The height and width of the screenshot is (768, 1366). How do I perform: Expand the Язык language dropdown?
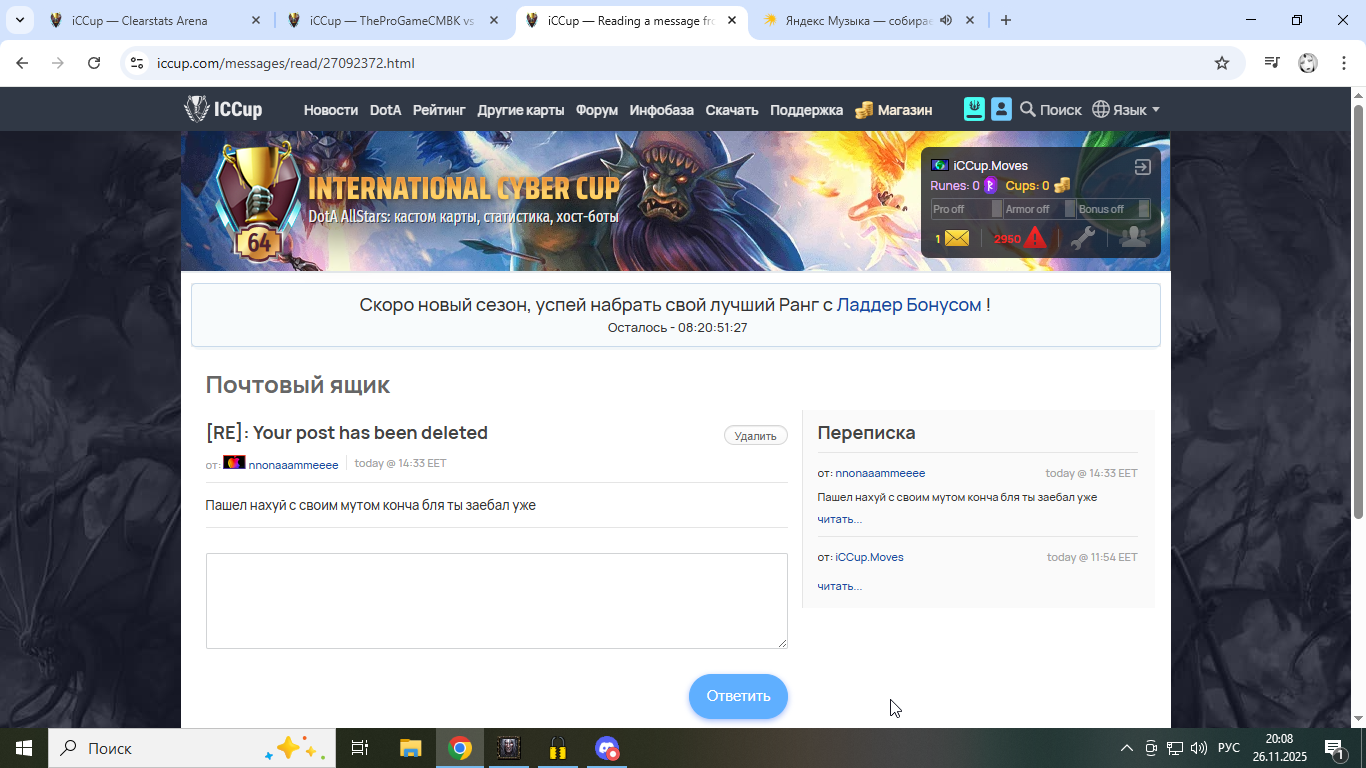tap(1126, 110)
